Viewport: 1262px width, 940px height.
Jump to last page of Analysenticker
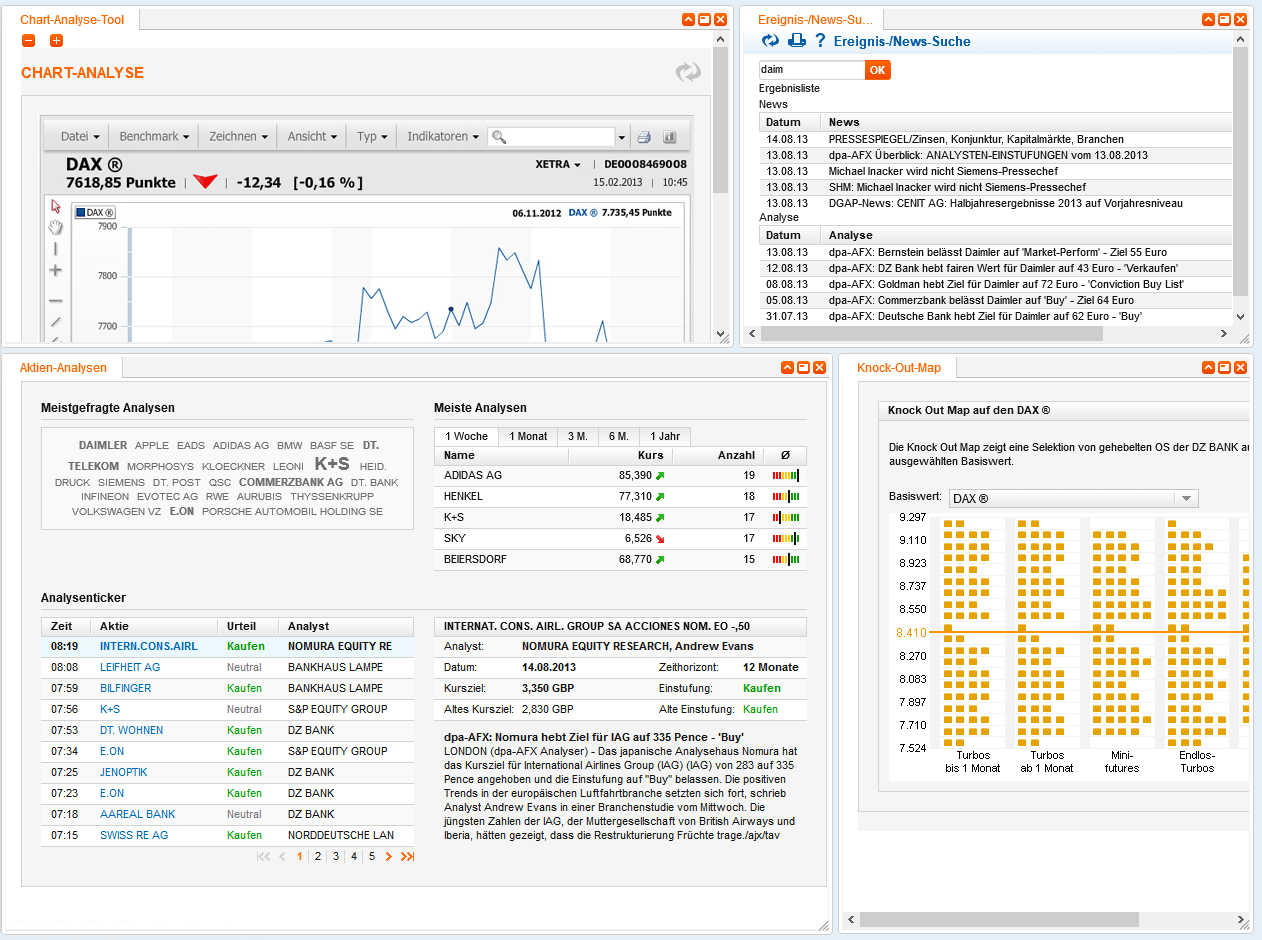click(x=407, y=857)
